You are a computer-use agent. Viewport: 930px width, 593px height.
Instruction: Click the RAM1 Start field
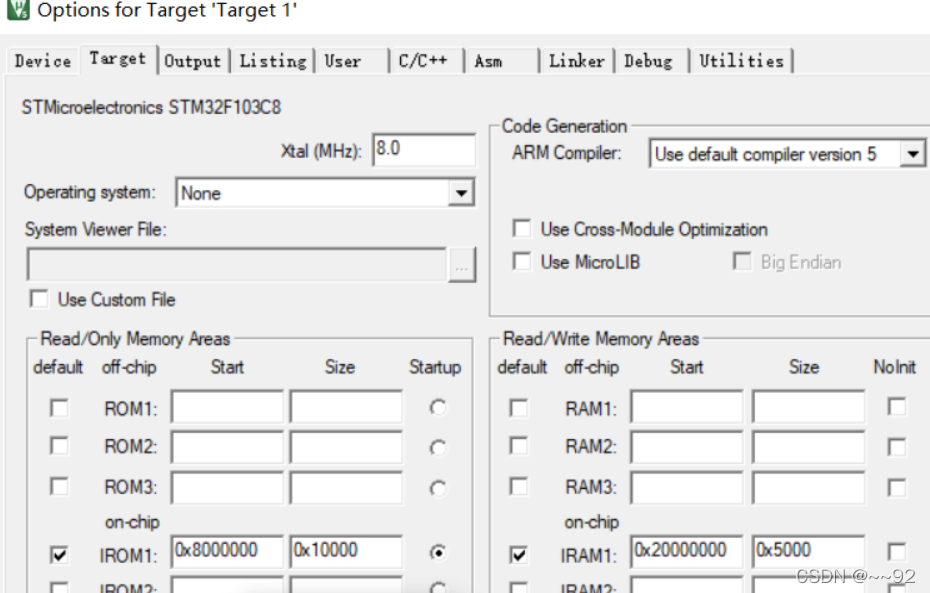tap(687, 406)
